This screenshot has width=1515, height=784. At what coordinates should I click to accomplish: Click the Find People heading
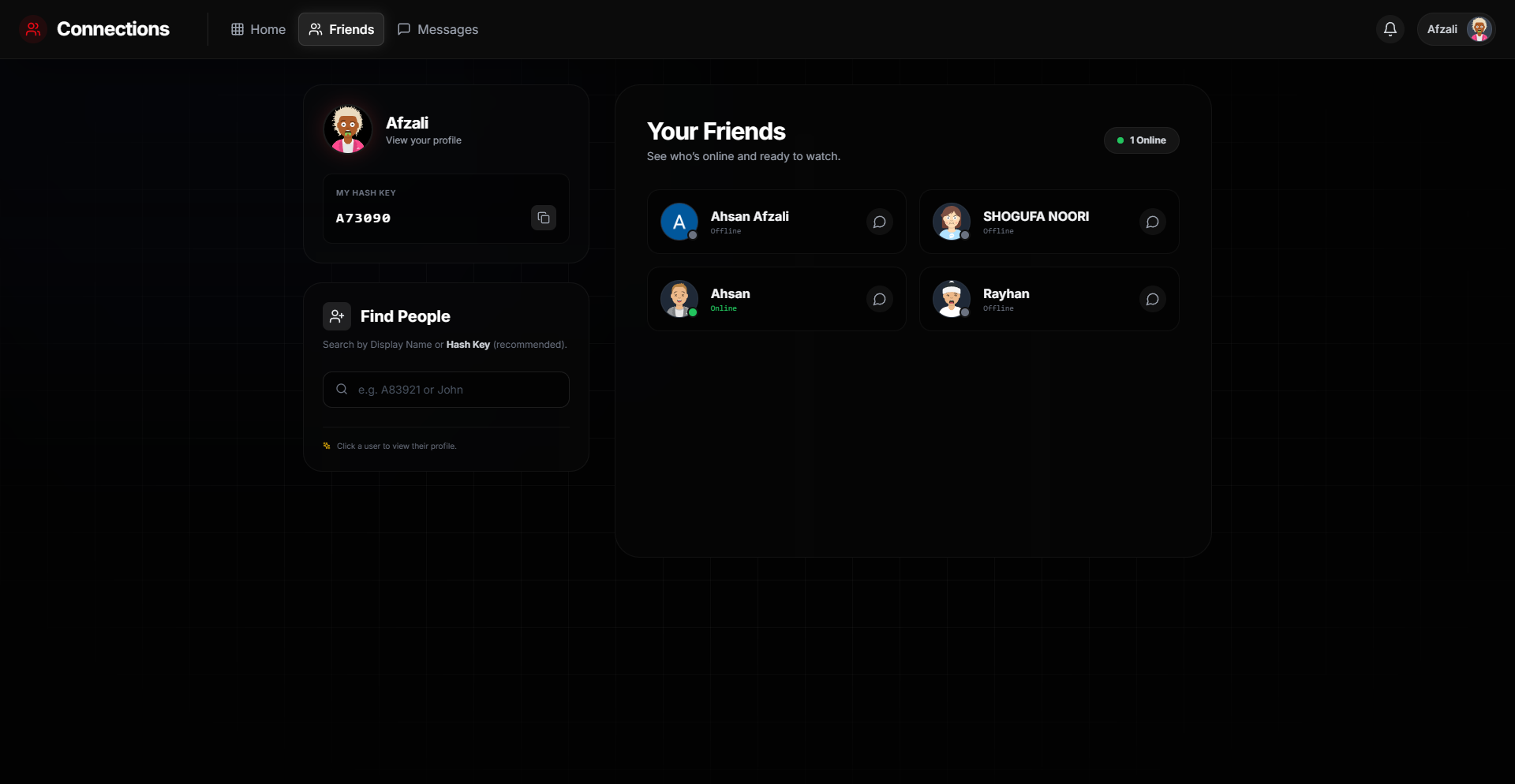406,316
